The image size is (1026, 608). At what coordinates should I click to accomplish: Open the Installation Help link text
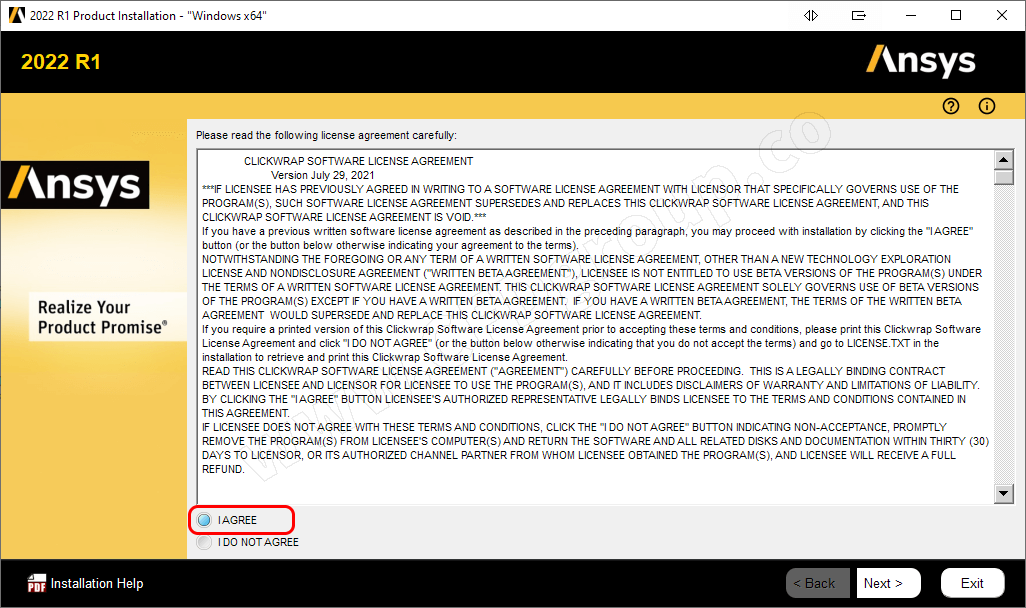pos(97,583)
